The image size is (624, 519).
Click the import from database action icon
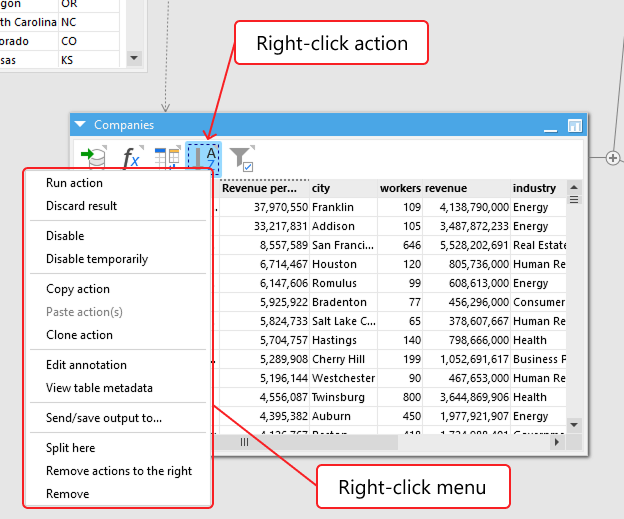click(93, 158)
